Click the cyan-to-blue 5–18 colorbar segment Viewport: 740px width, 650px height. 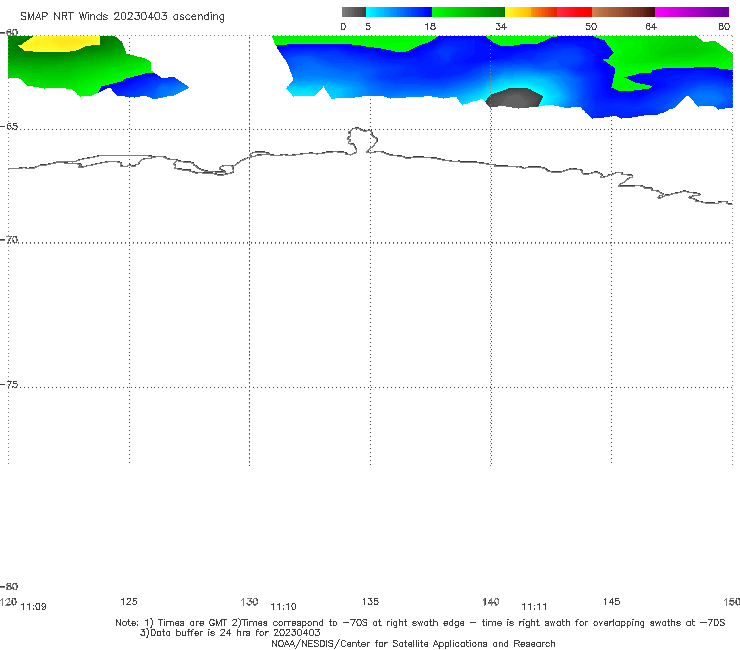point(399,12)
